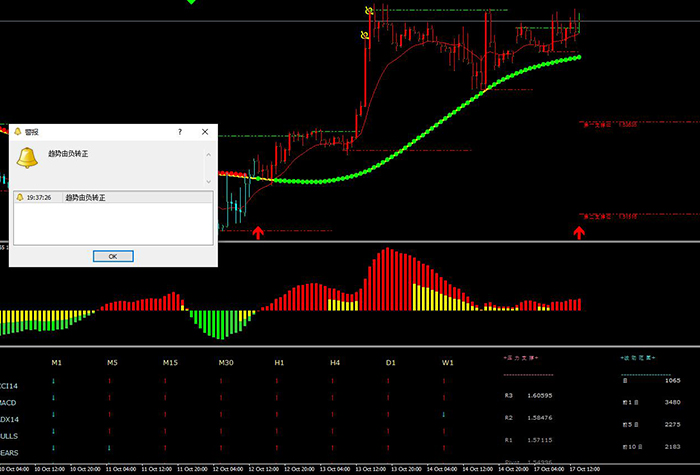Click the small bell icon in the dialog title bar

(x=18, y=131)
